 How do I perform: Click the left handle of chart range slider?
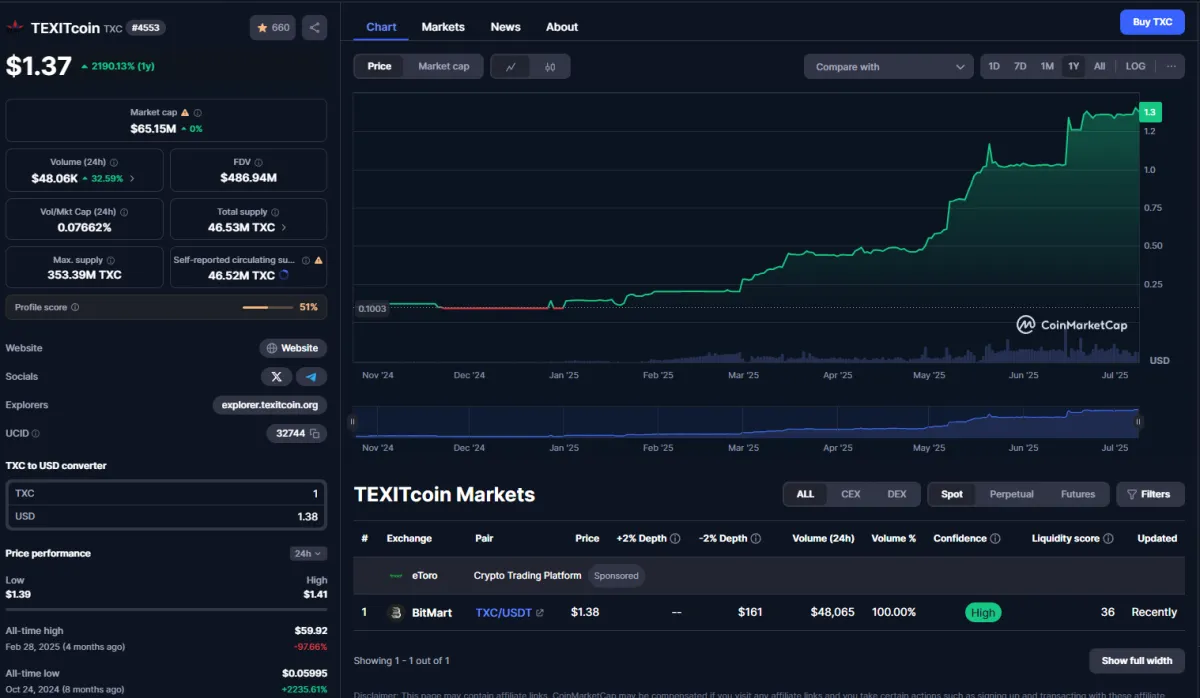(352, 422)
